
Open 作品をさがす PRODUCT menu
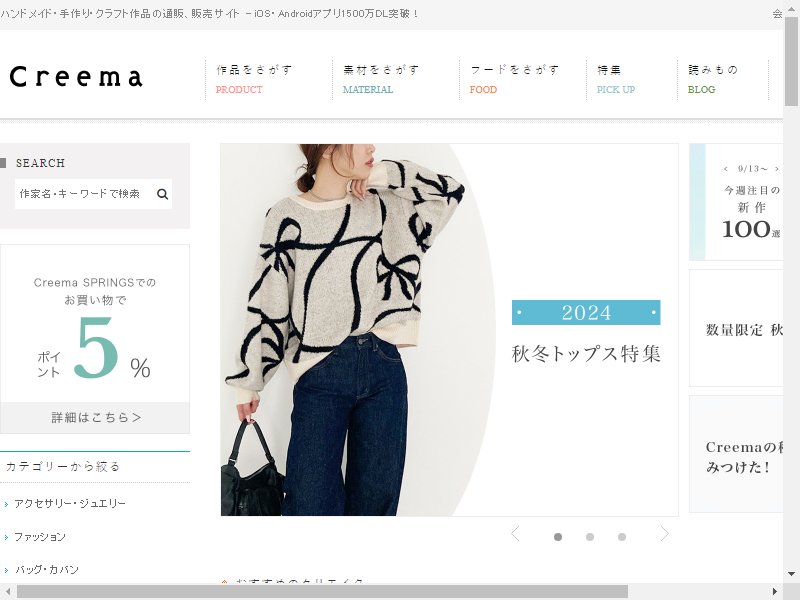click(254, 79)
